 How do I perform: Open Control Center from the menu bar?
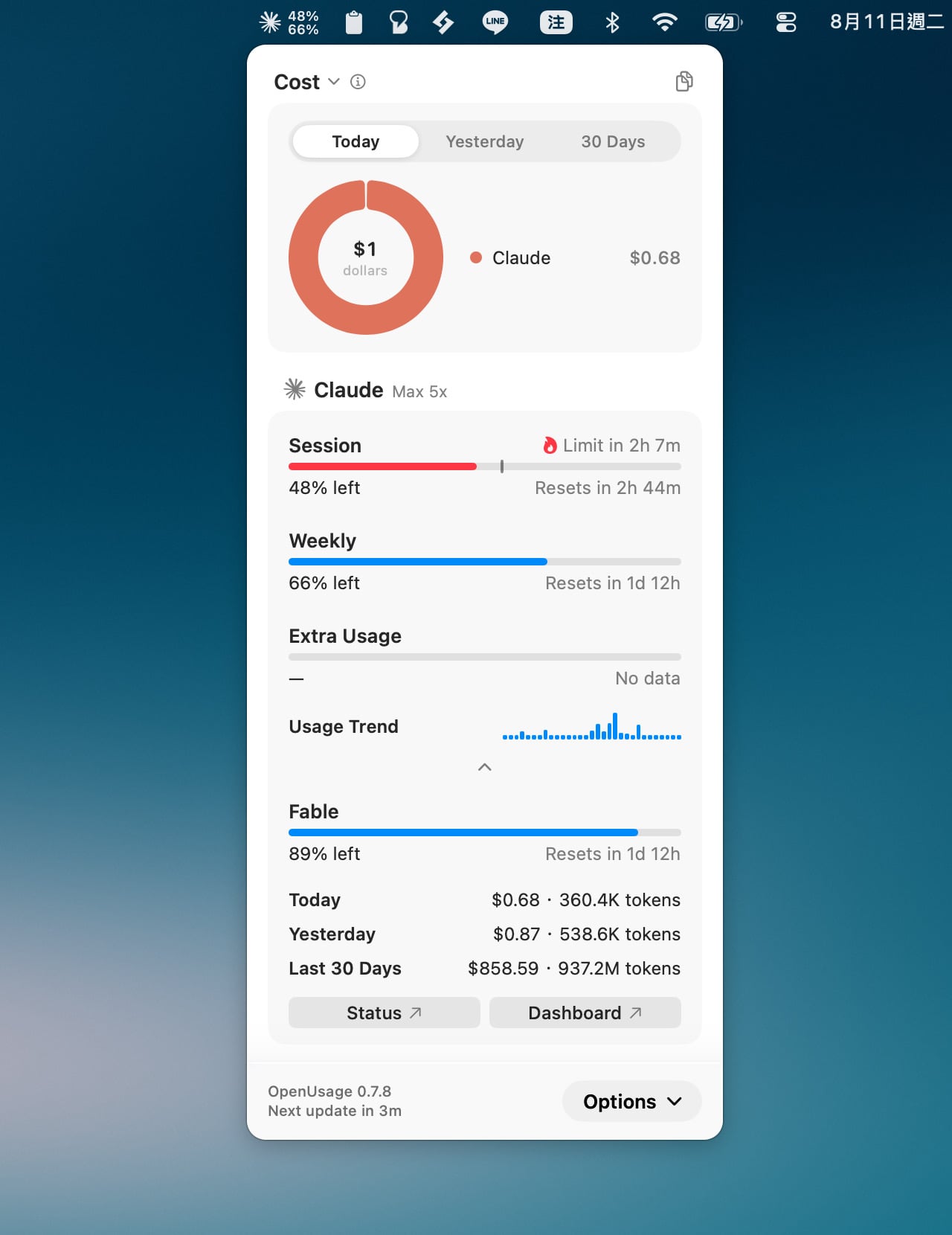786,22
